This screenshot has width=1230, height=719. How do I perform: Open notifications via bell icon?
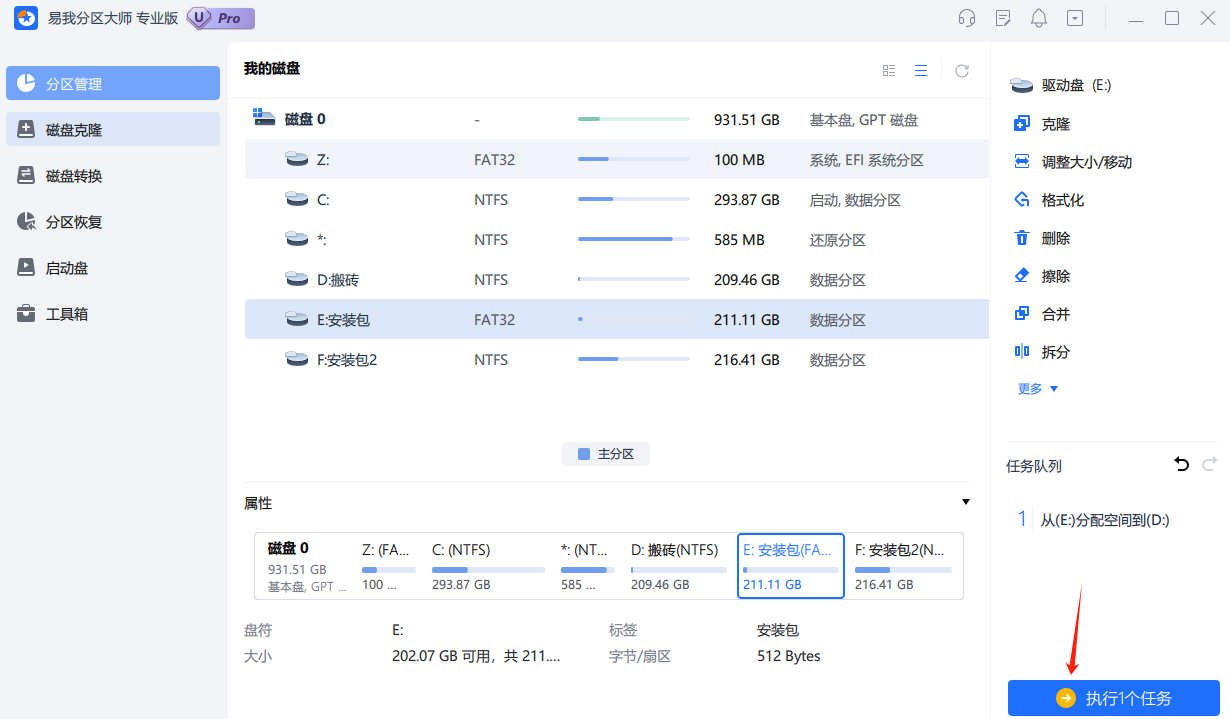click(x=1039, y=18)
